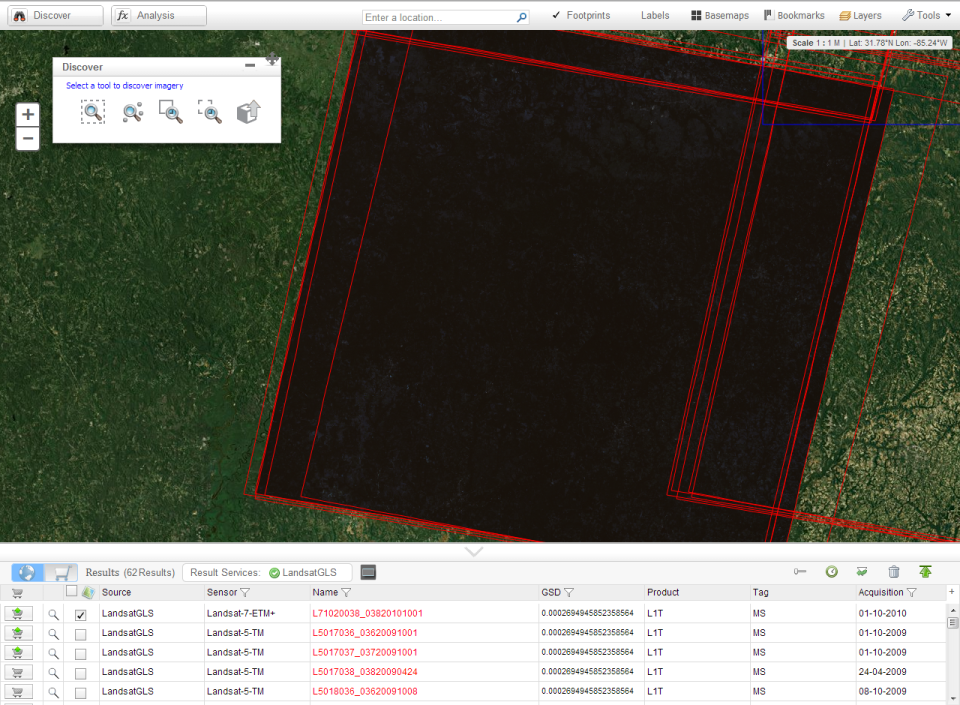Open the Basemaps menu
Viewport: 960px width, 705px height.
click(x=720, y=15)
